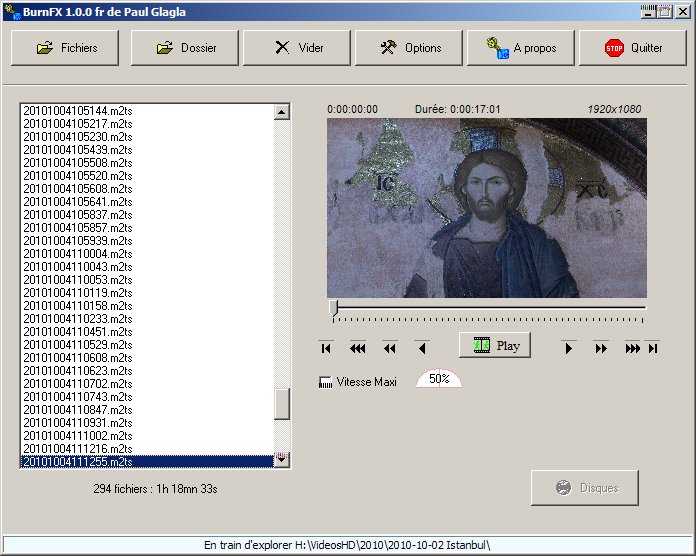Click the file list scrollbar thumb

coord(282,404)
